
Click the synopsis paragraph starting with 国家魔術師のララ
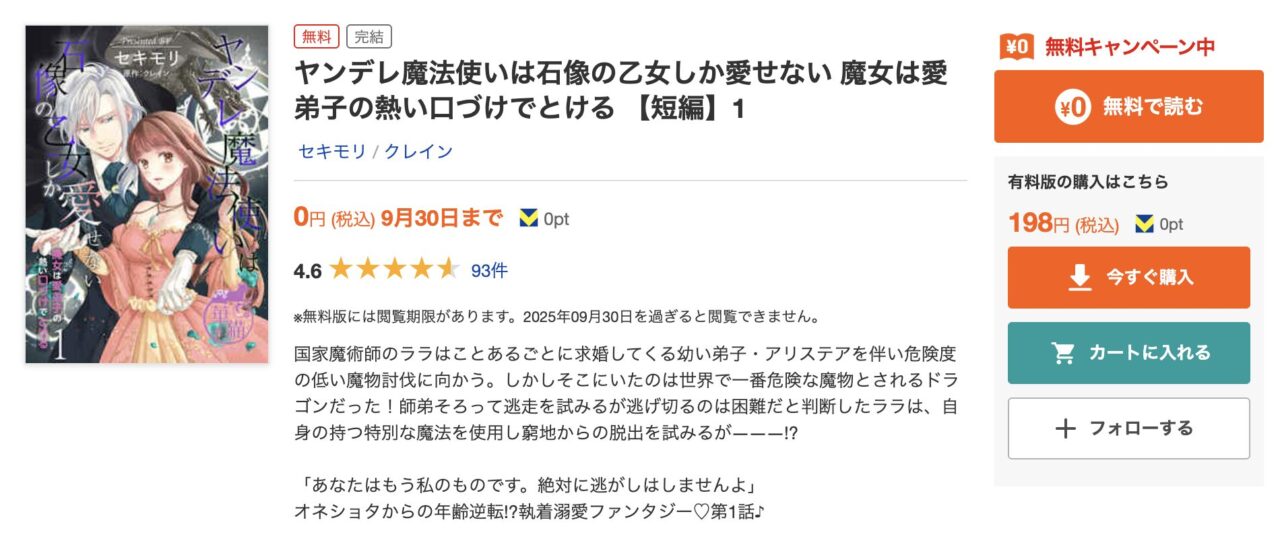pos(627,394)
